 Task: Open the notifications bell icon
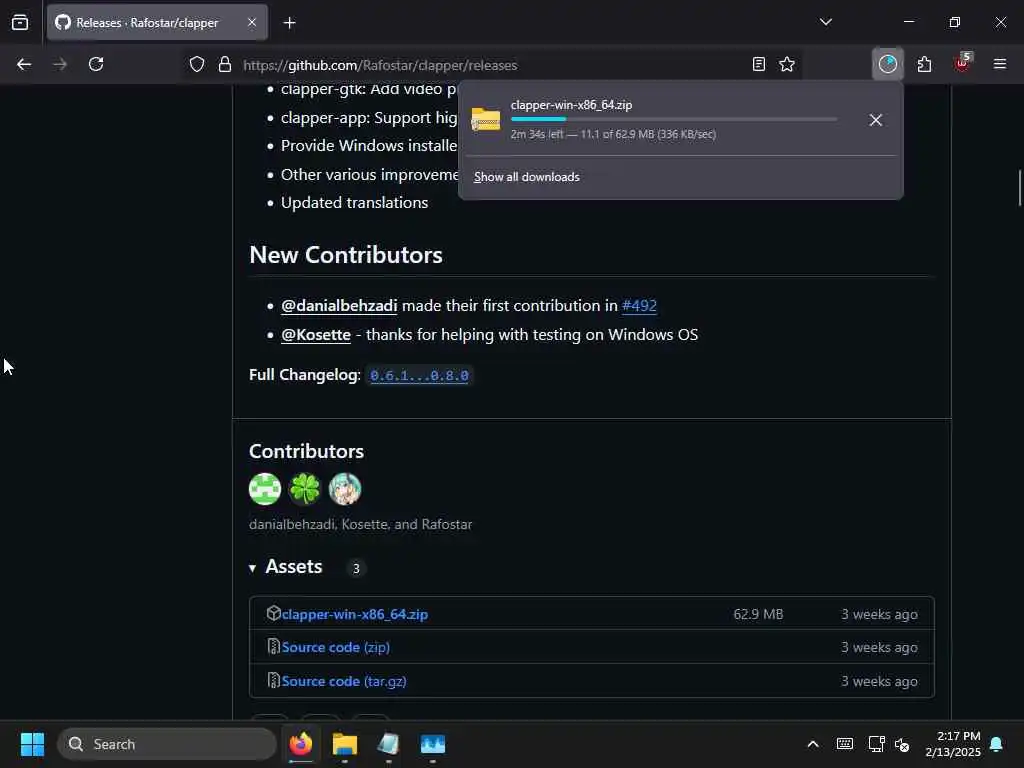(997, 744)
